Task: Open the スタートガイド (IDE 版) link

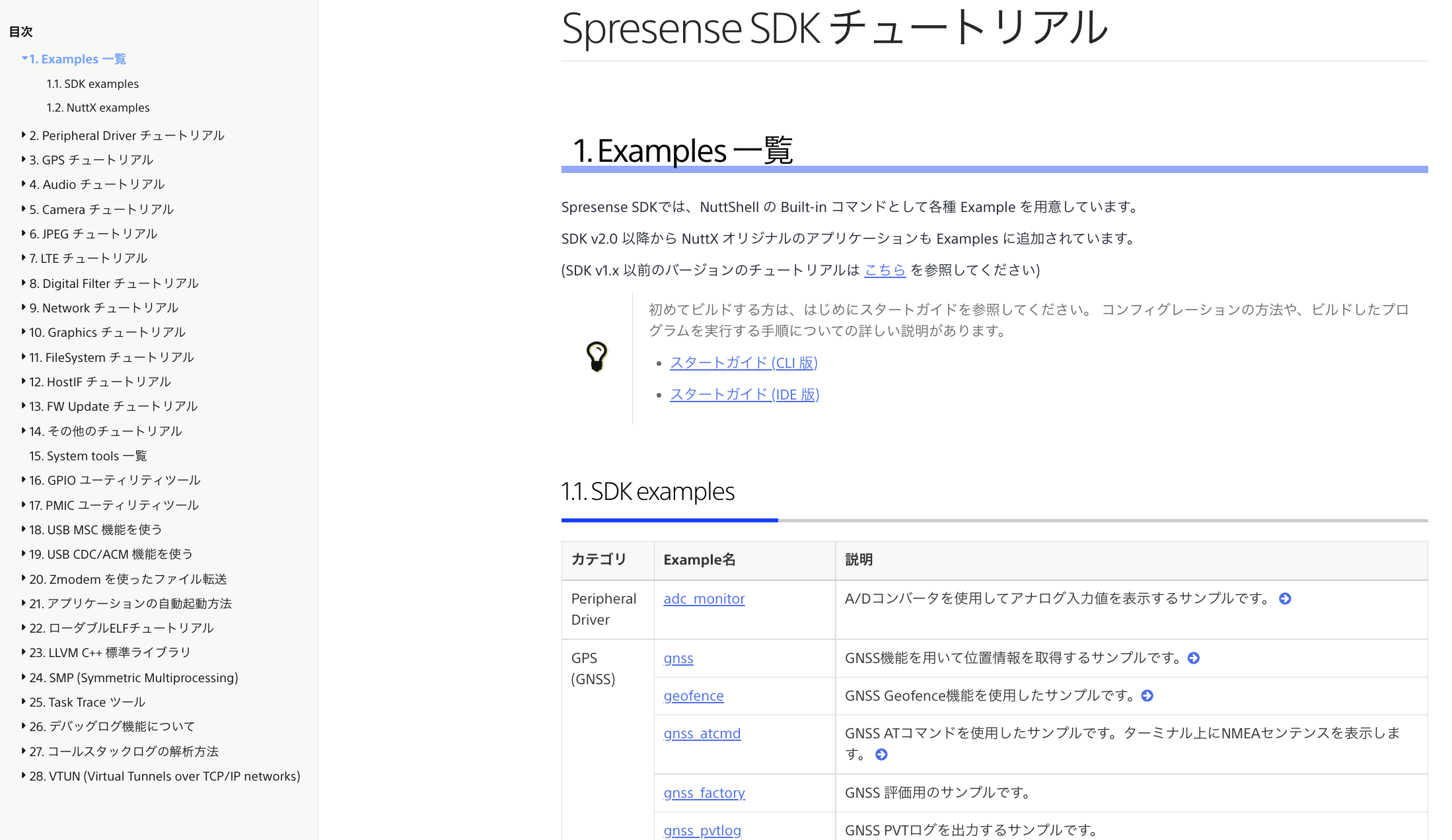Action: [744, 394]
